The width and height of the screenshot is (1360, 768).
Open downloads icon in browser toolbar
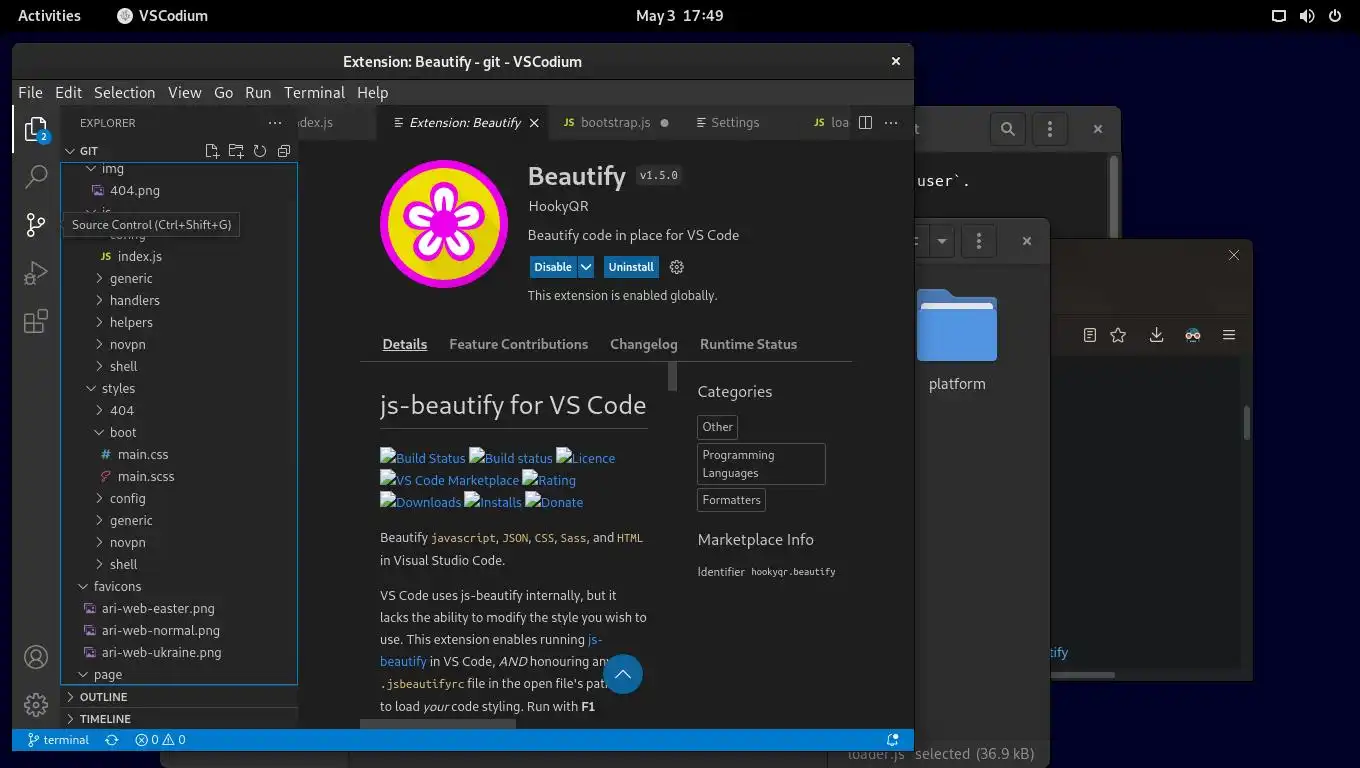1156,335
